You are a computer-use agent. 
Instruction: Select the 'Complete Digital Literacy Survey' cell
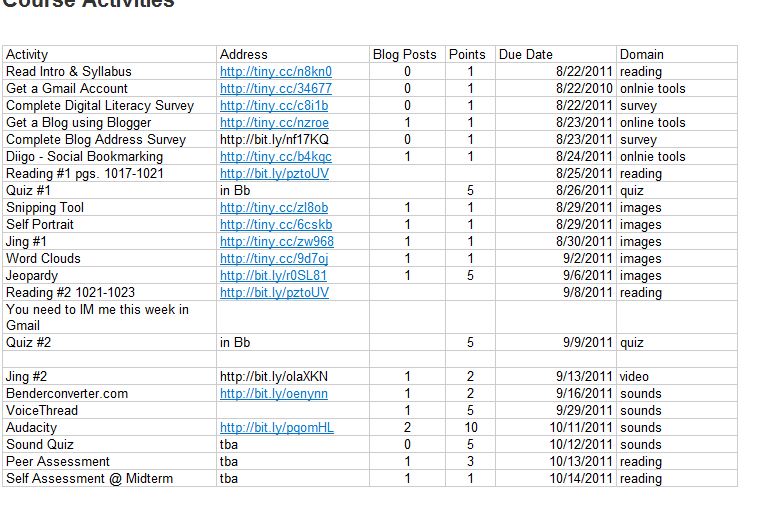(109, 105)
